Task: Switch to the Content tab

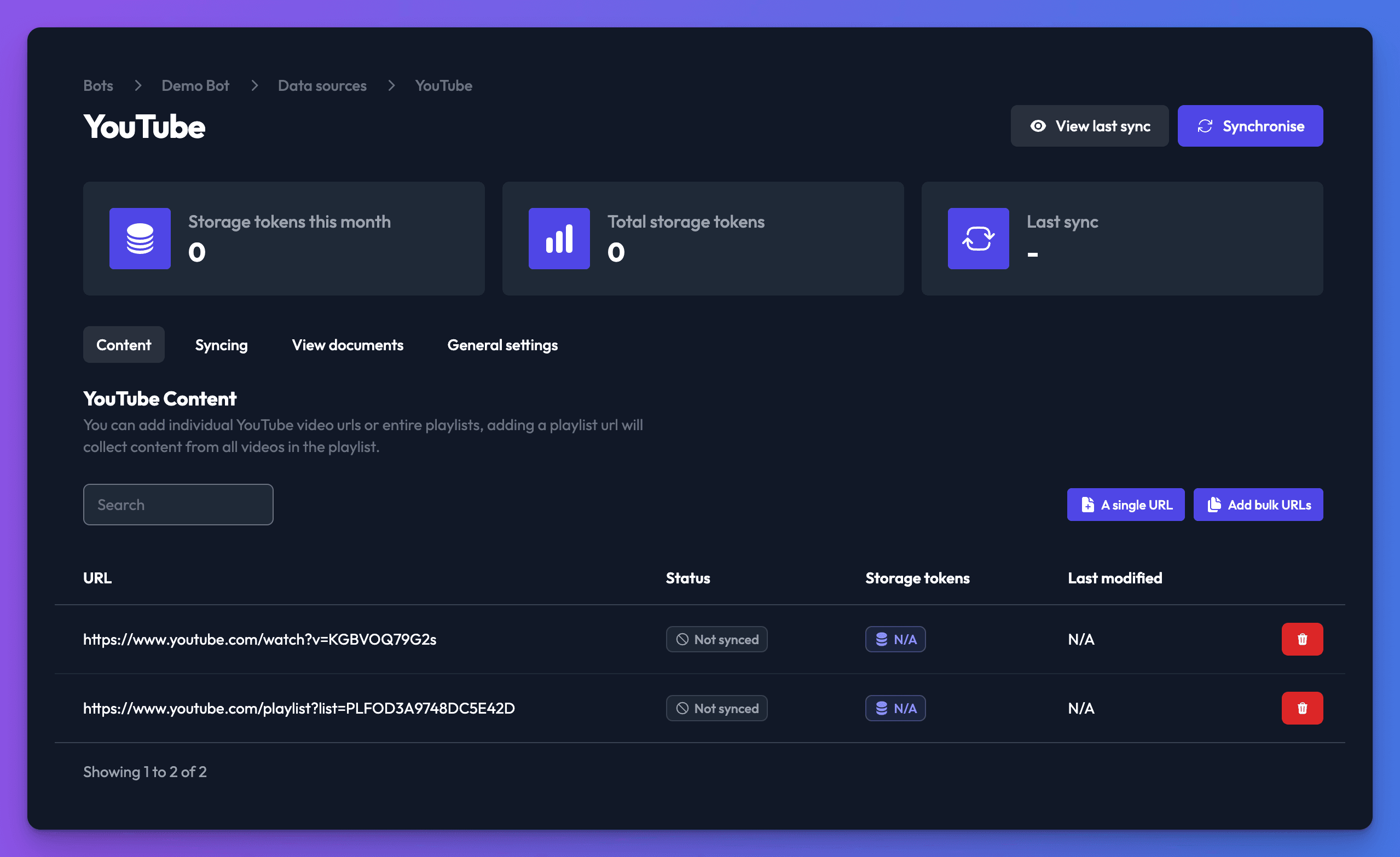Action: 124,345
